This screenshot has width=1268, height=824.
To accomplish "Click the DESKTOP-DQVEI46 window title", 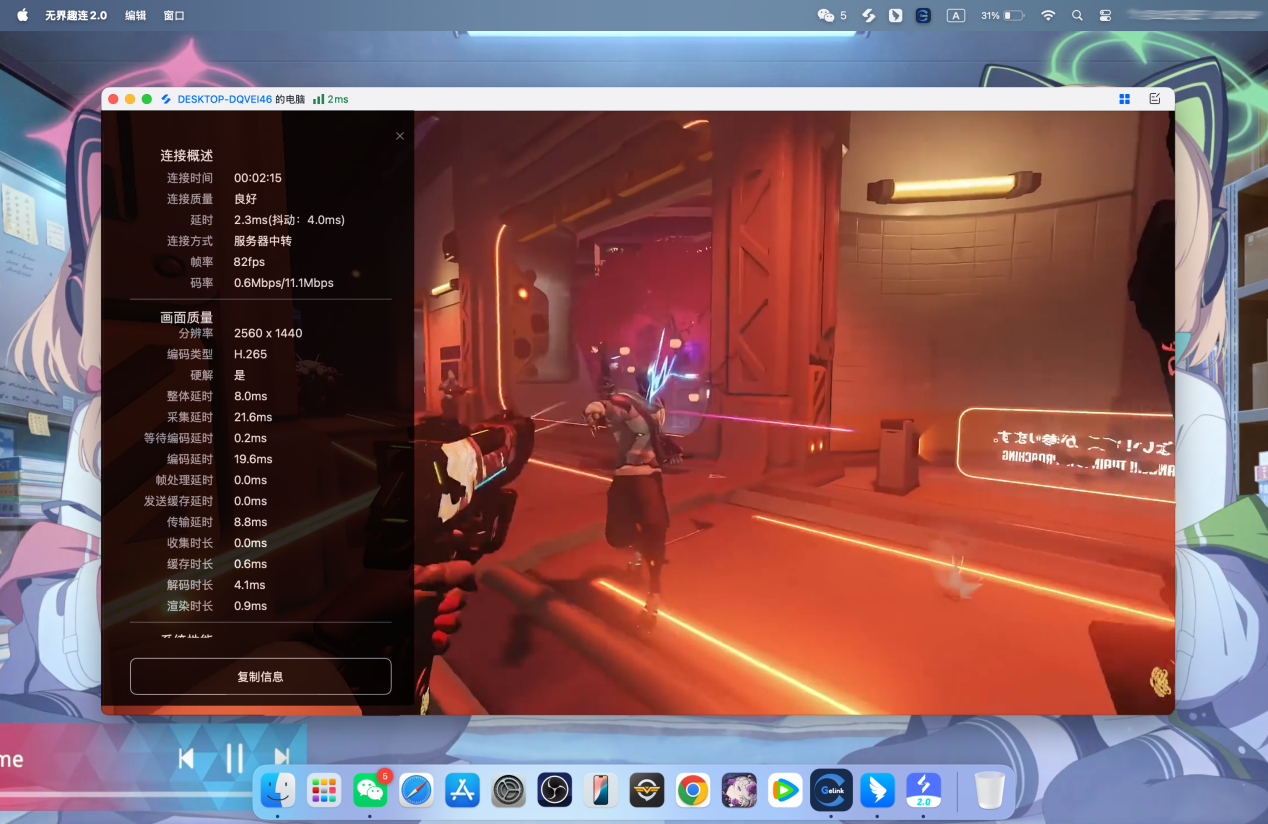I will [x=241, y=99].
